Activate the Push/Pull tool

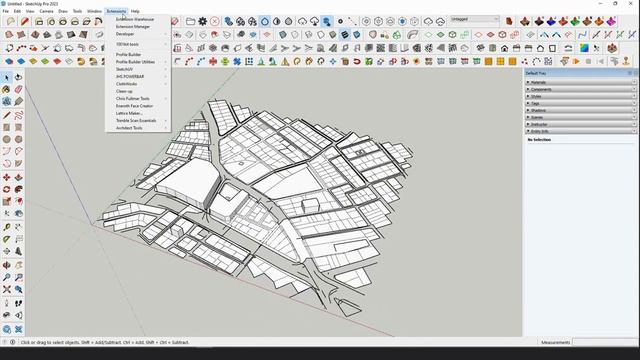18,178
